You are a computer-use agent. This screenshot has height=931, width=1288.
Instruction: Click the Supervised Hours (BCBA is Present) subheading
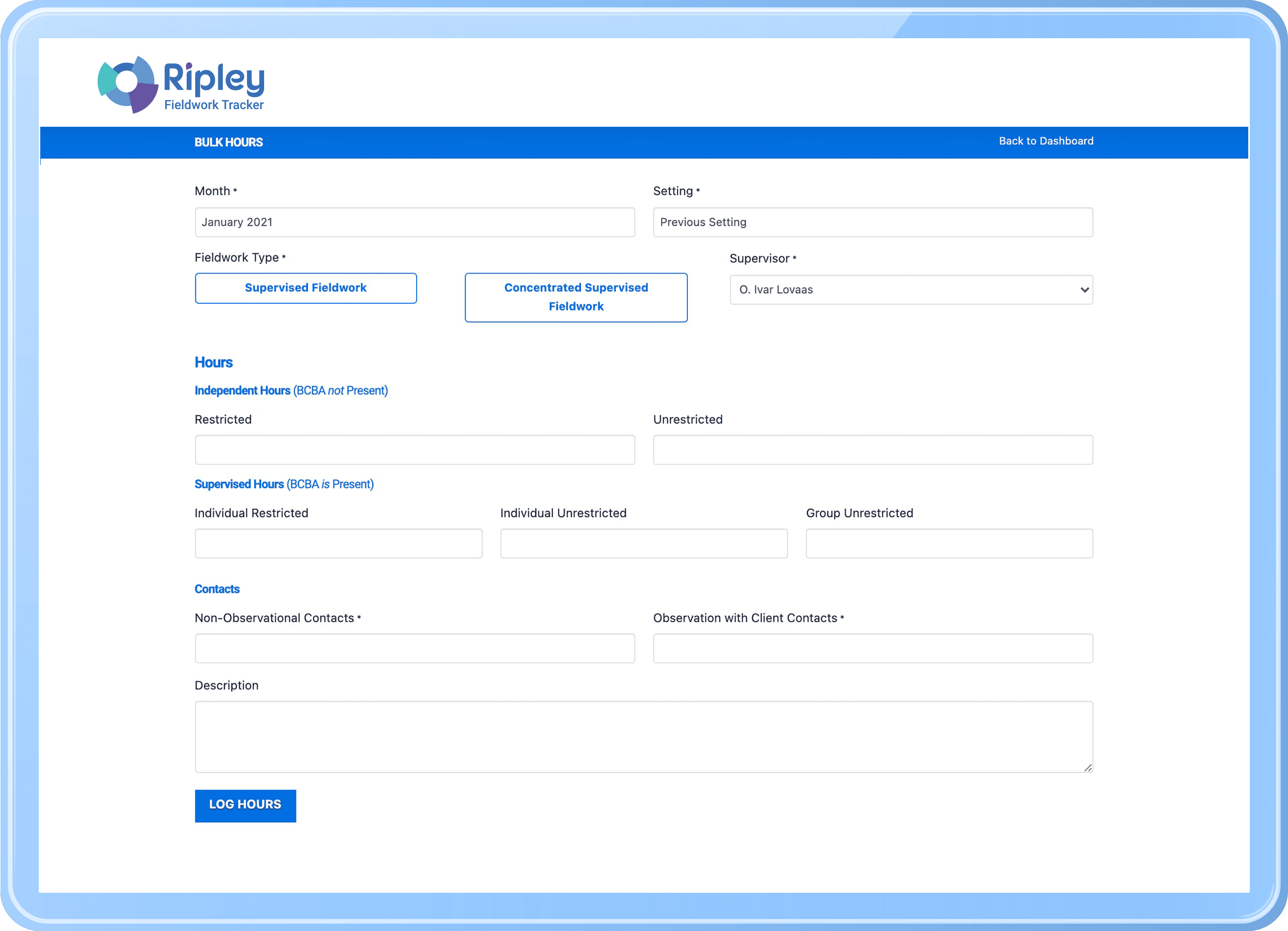[284, 484]
